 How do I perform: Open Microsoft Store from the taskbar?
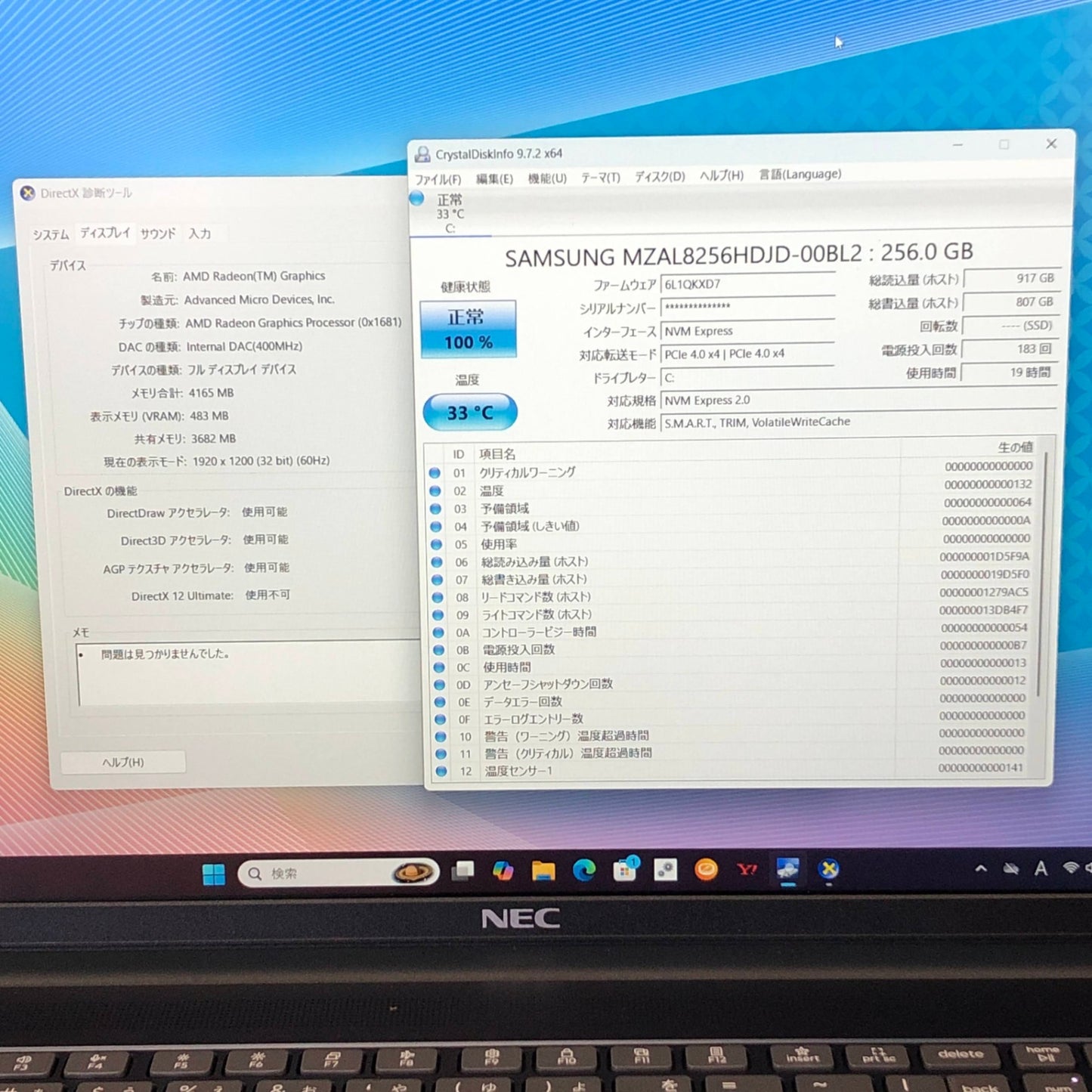click(625, 871)
